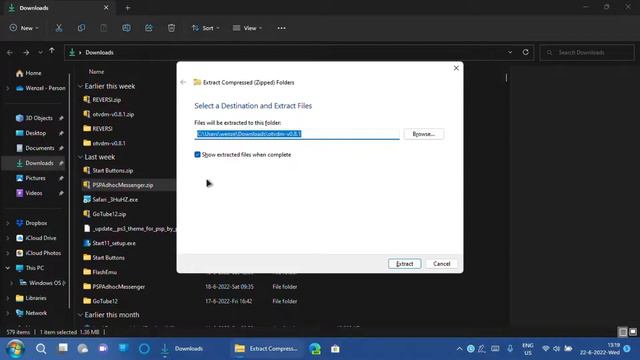640x360 pixels.
Task: Open the New dropdown menu
Action: click(24, 28)
